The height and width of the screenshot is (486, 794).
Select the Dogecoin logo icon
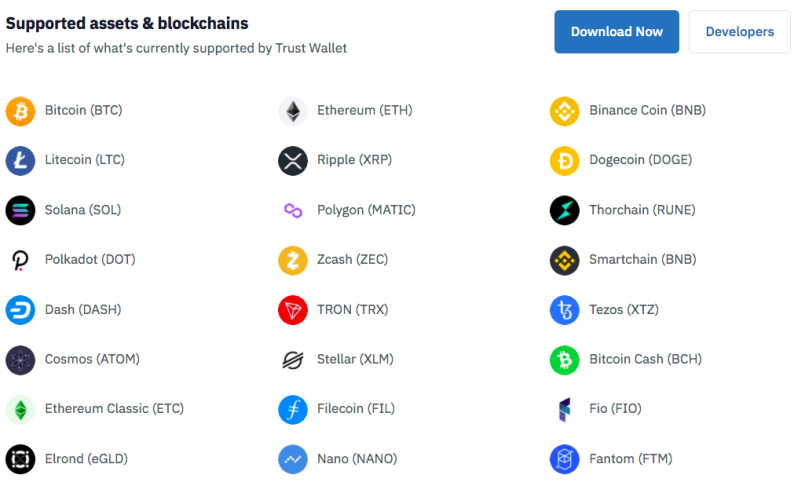[x=565, y=161]
